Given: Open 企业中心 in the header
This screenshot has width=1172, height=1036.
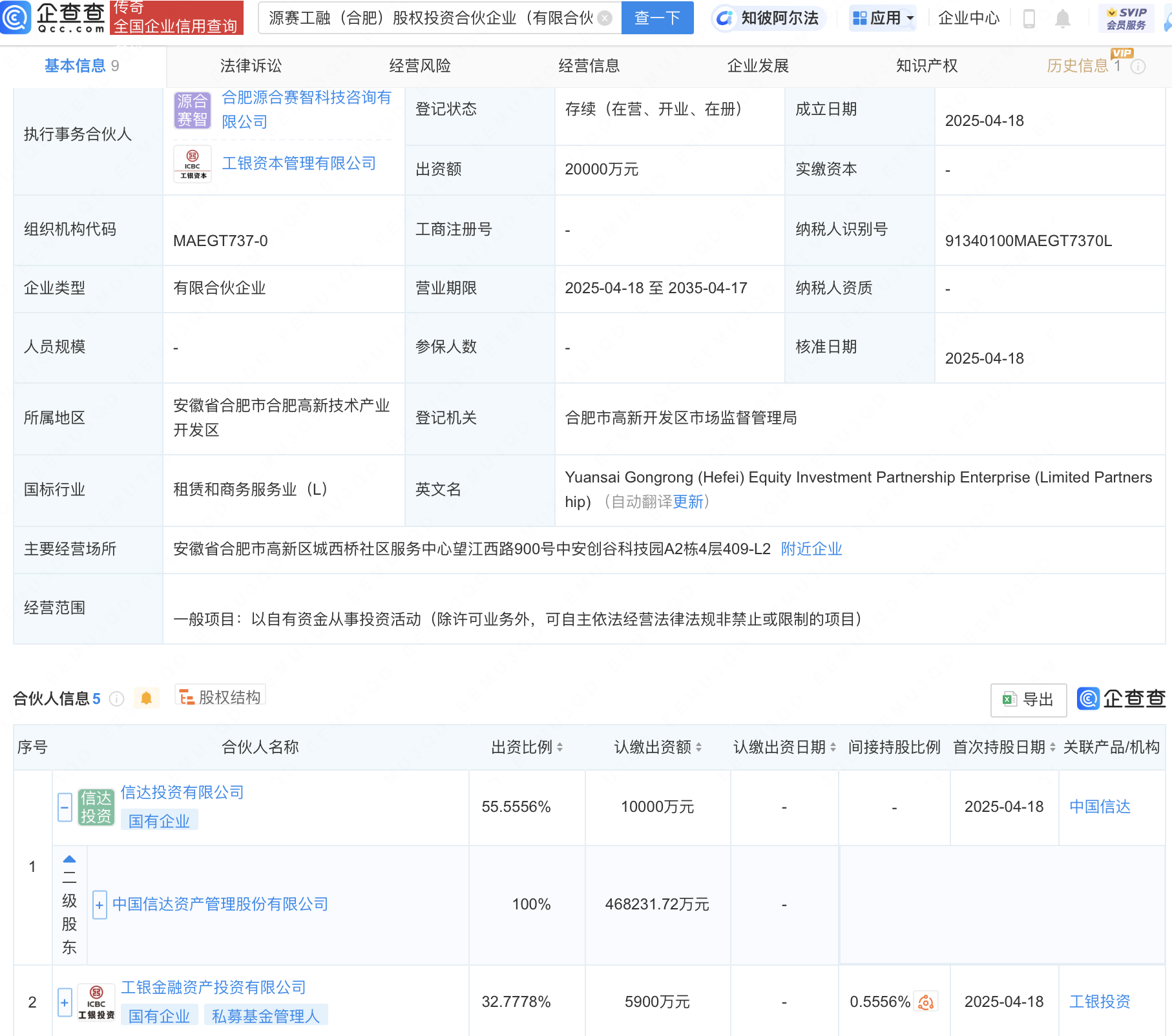Looking at the screenshot, I should coord(968,18).
